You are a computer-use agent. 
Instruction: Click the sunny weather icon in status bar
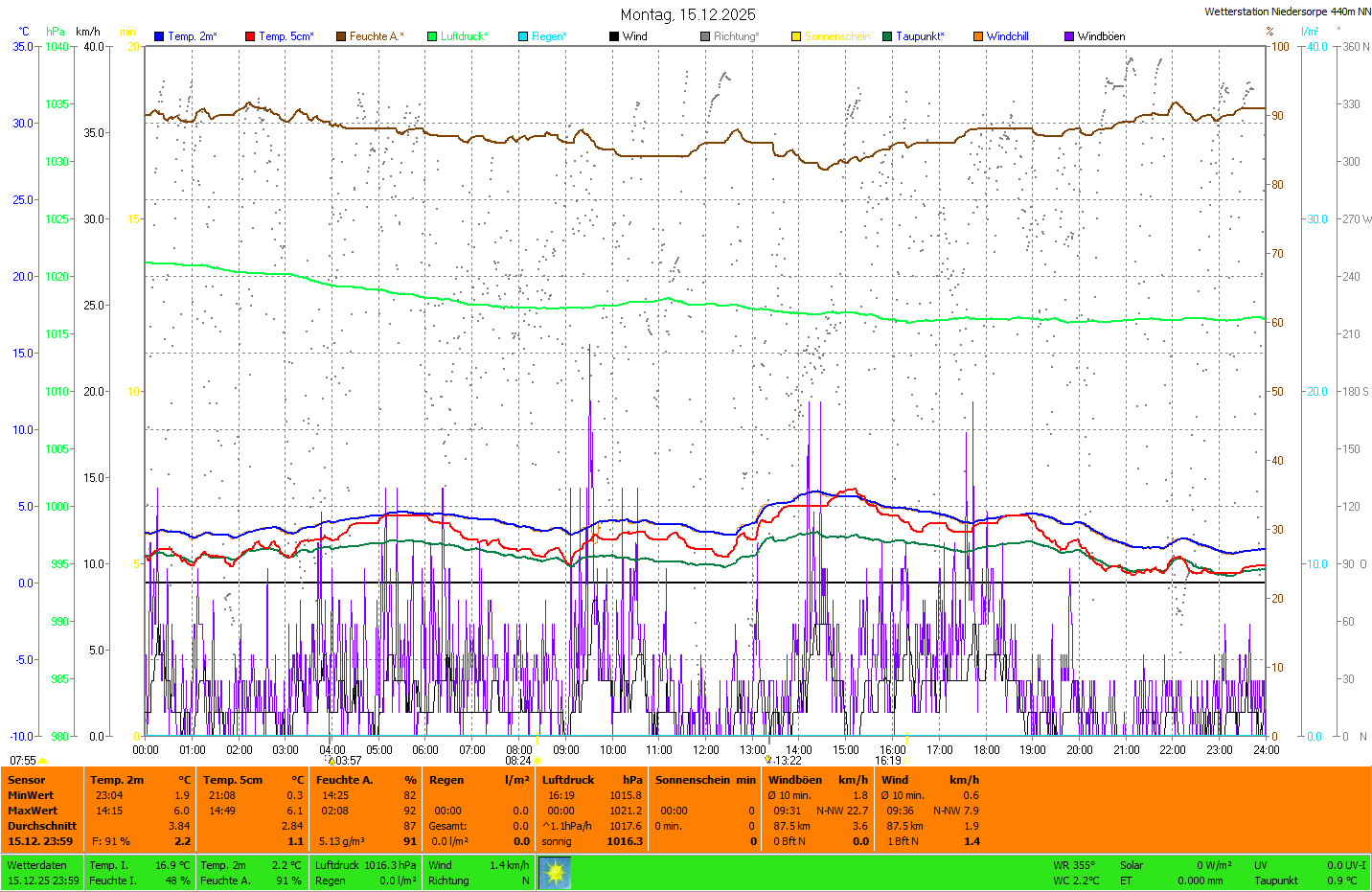coord(555,873)
